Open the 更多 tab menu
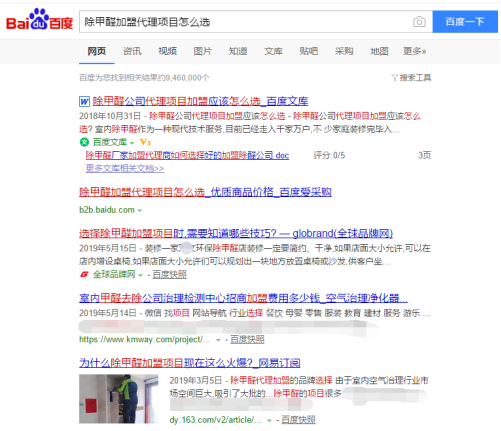 [415, 51]
